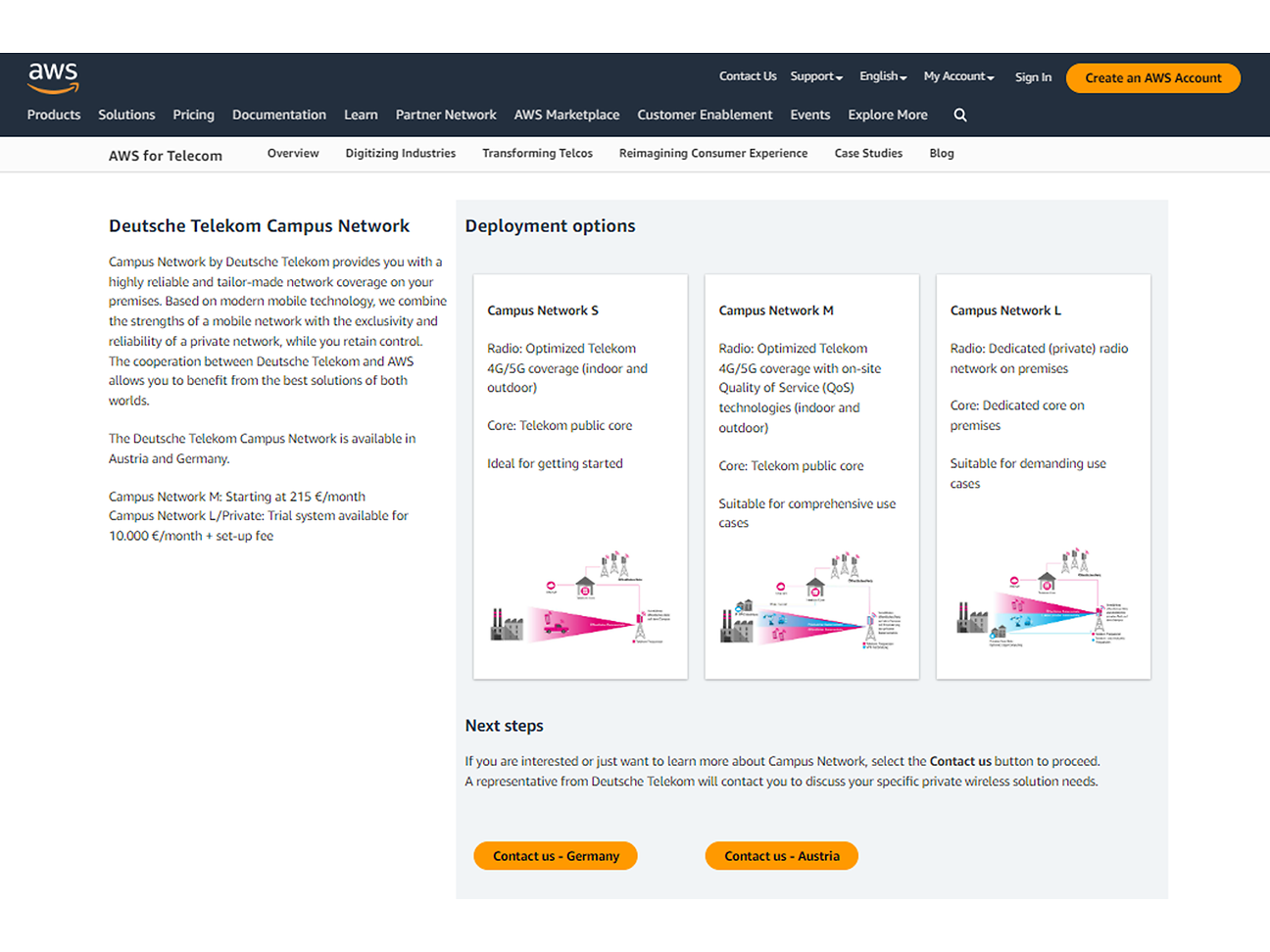
Task: Go to AWS Marketplace
Action: click(x=566, y=115)
